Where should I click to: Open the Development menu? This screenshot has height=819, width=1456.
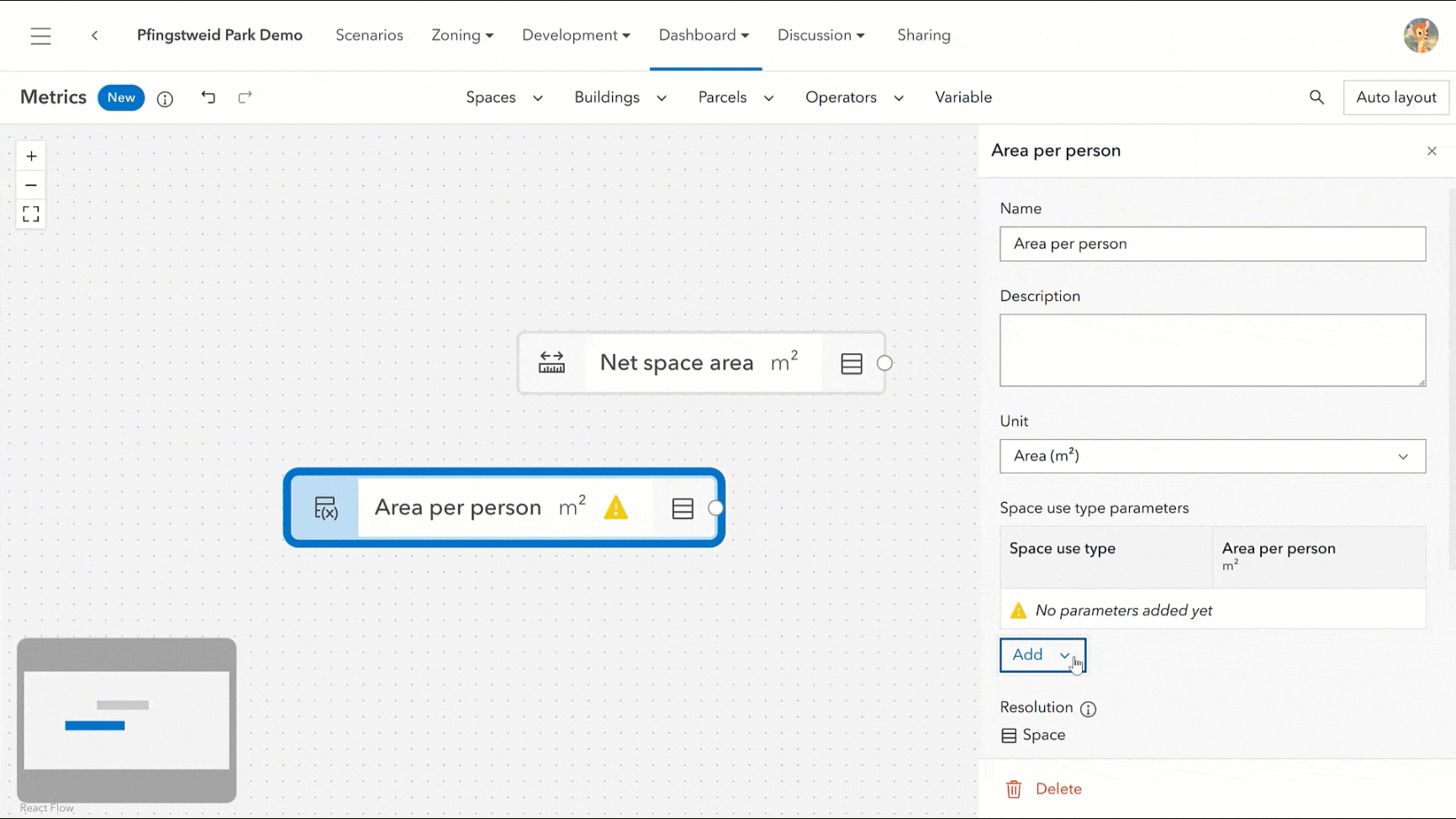(x=576, y=35)
